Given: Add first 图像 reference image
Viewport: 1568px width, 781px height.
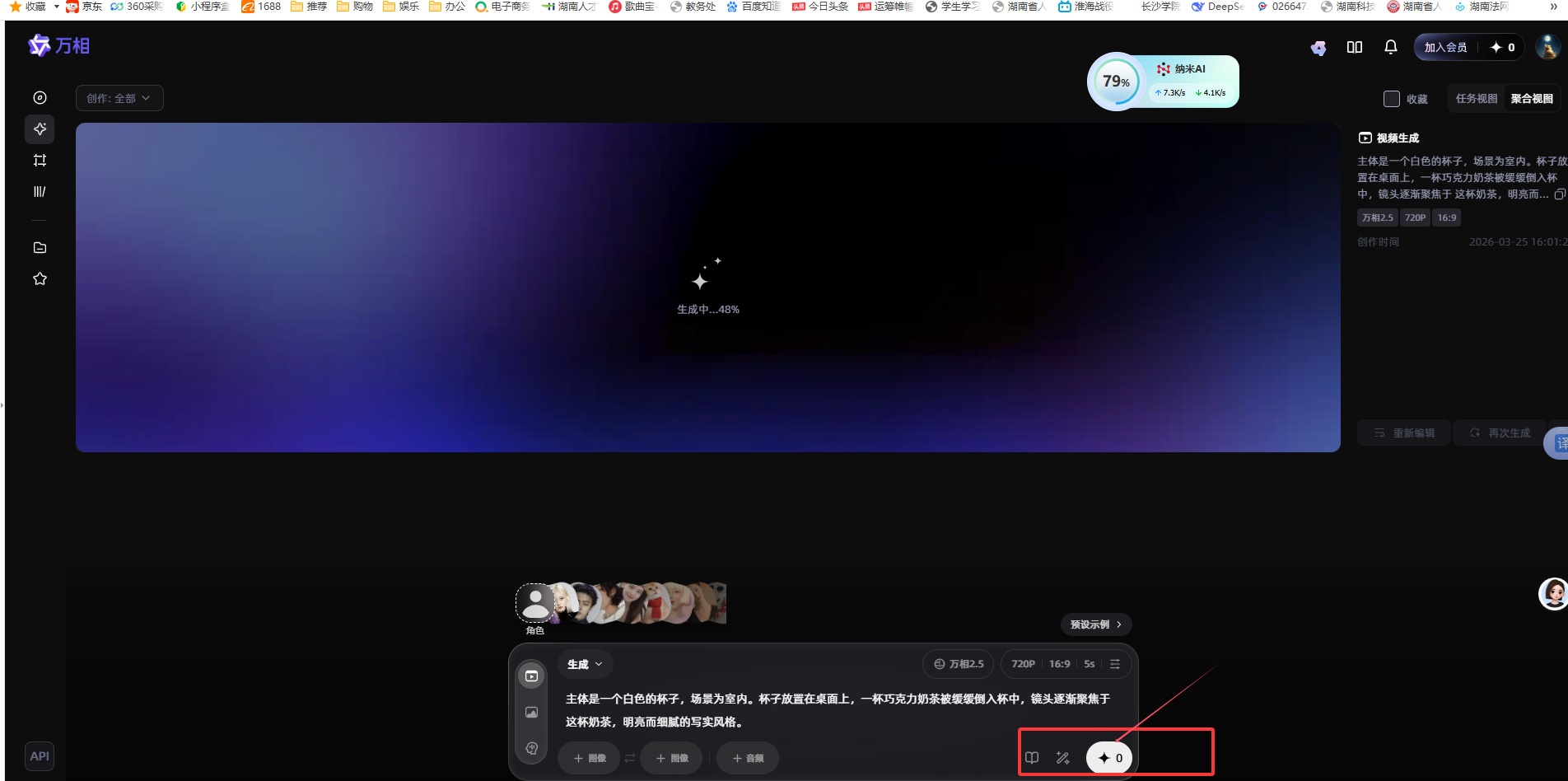Looking at the screenshot, I should pyautogui.click(x=589, y=758).
